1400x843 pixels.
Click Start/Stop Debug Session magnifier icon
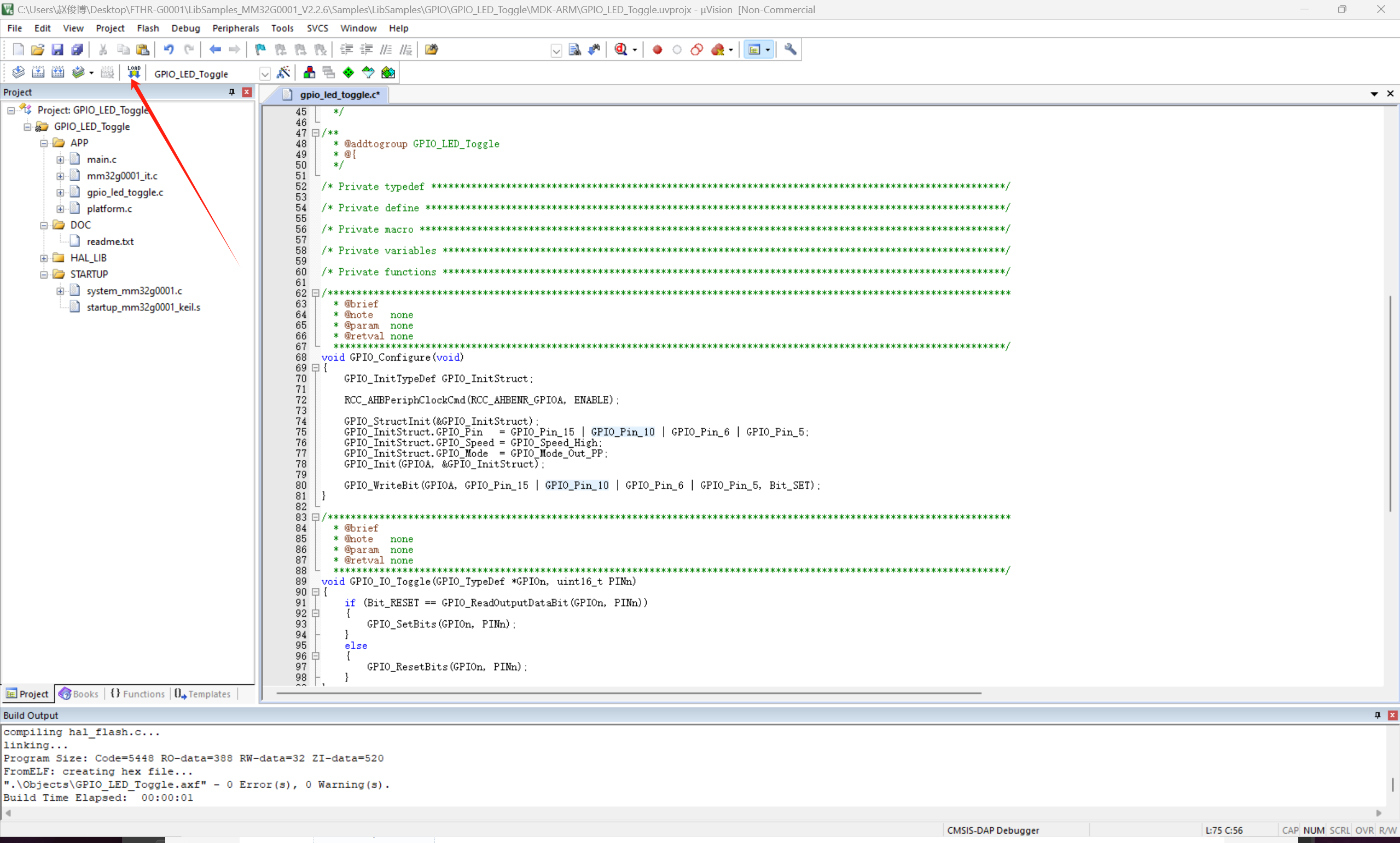coord(620,49)
